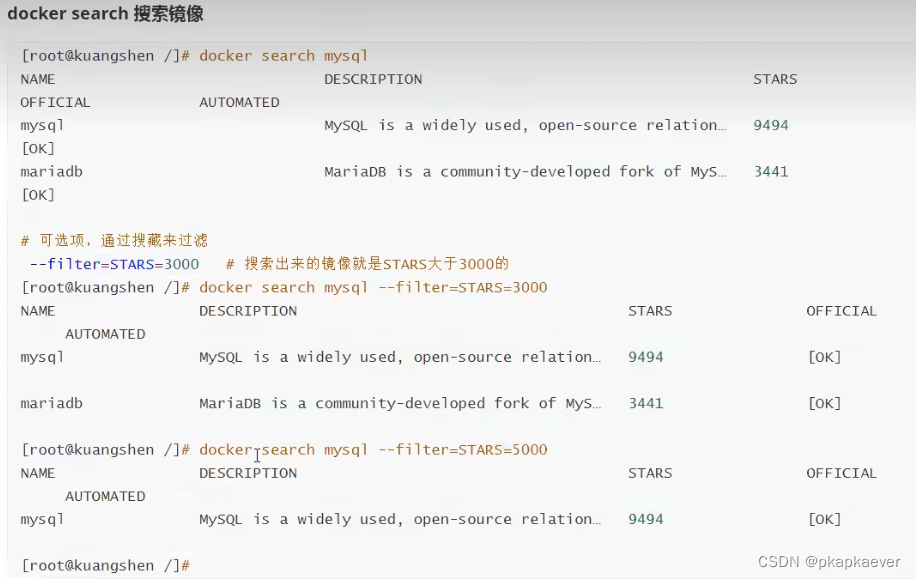This screenshot has height=579, width=916.
Task: Click [OK] under mysql in first table
Action: click(x=38, y=148)
